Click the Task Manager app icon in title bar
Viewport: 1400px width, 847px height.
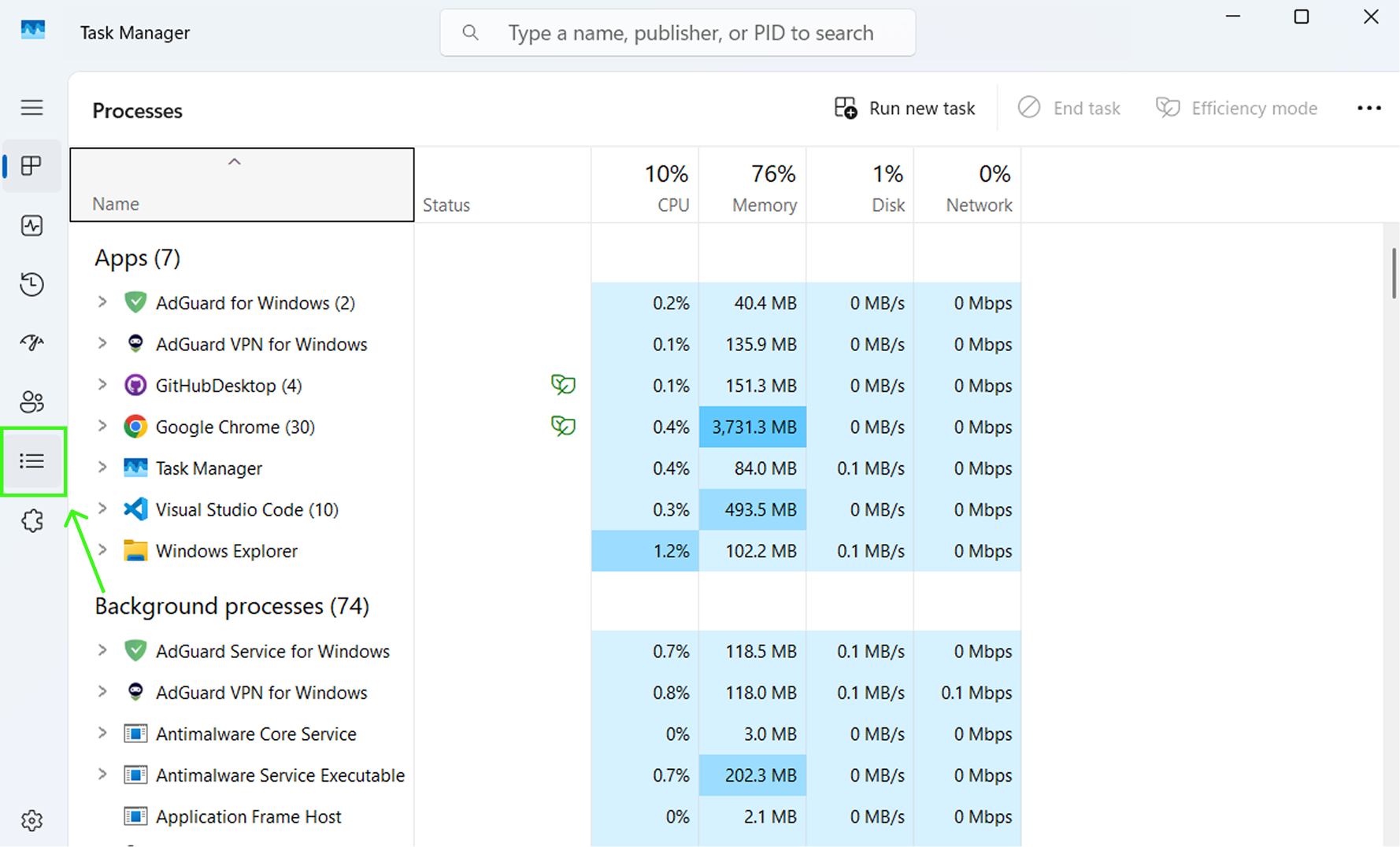coord(33,31)
